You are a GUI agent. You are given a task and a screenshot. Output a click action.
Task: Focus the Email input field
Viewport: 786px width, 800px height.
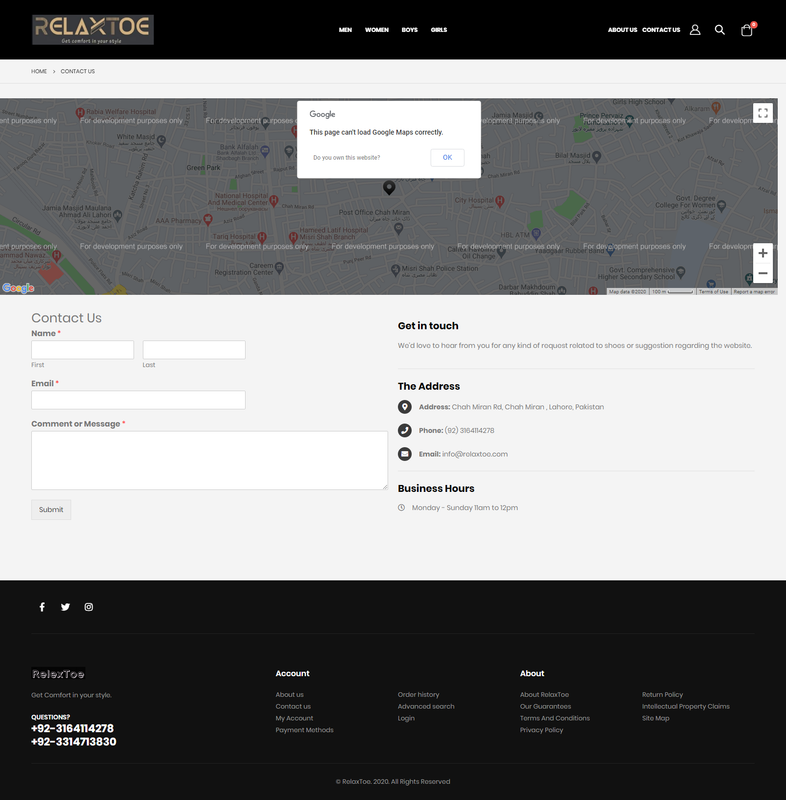coord(138,400)
